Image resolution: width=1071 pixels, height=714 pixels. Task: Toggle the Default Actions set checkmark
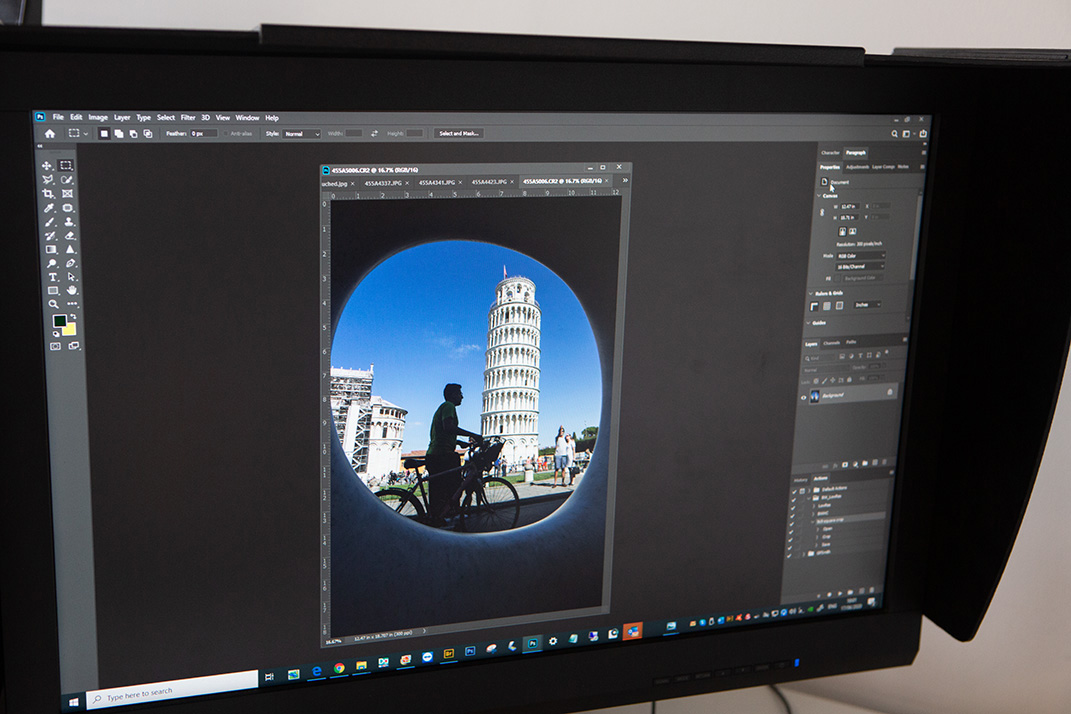(x=792, y=489)
